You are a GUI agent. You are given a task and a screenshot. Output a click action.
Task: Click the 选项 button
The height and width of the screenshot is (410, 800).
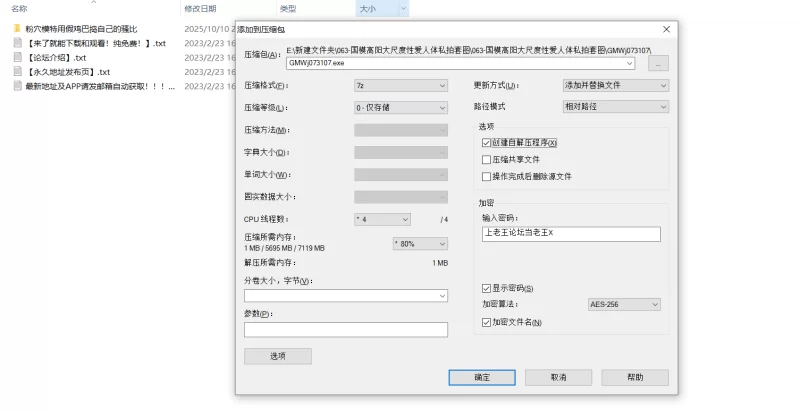[278, 356]
